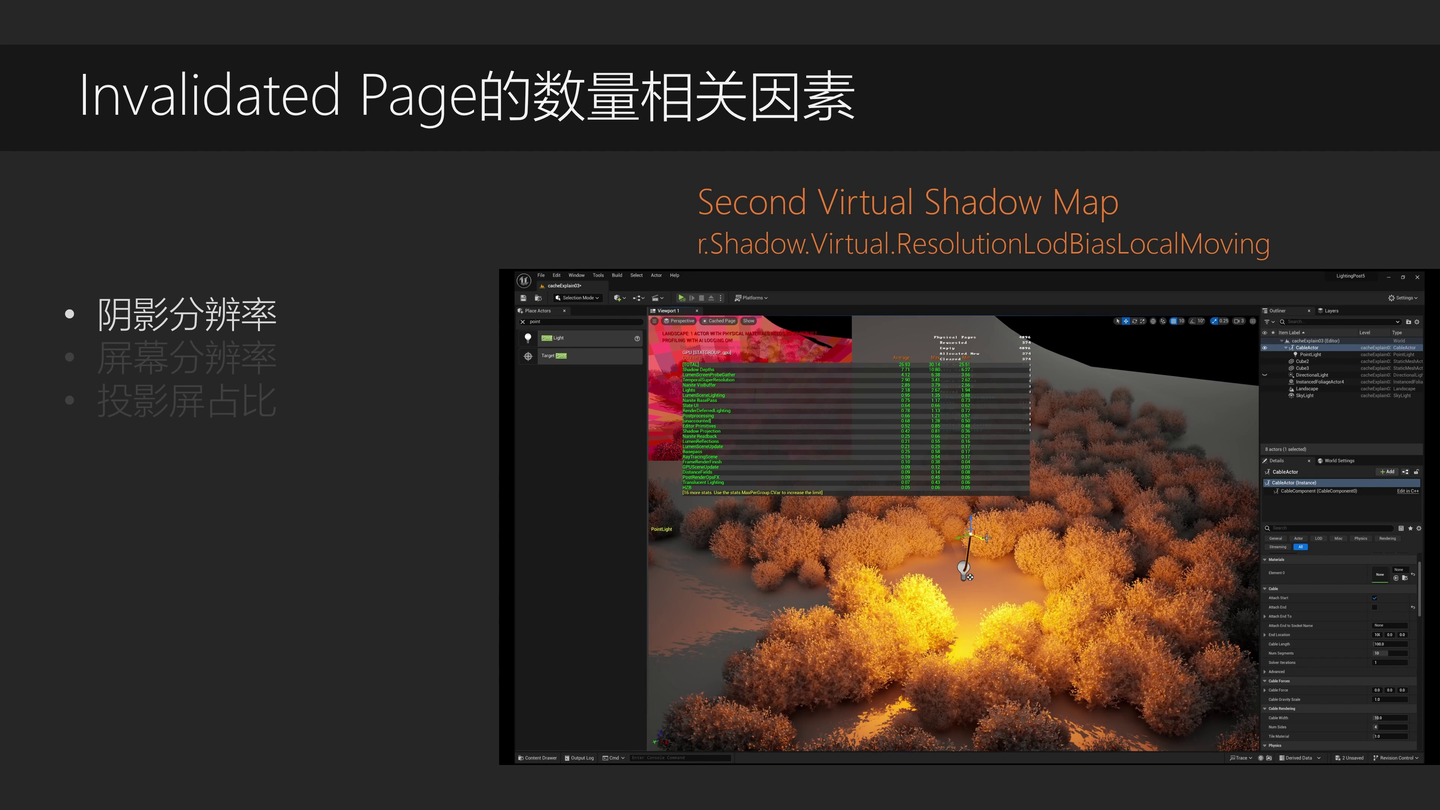Click the viewport Show button

[748, 321]
